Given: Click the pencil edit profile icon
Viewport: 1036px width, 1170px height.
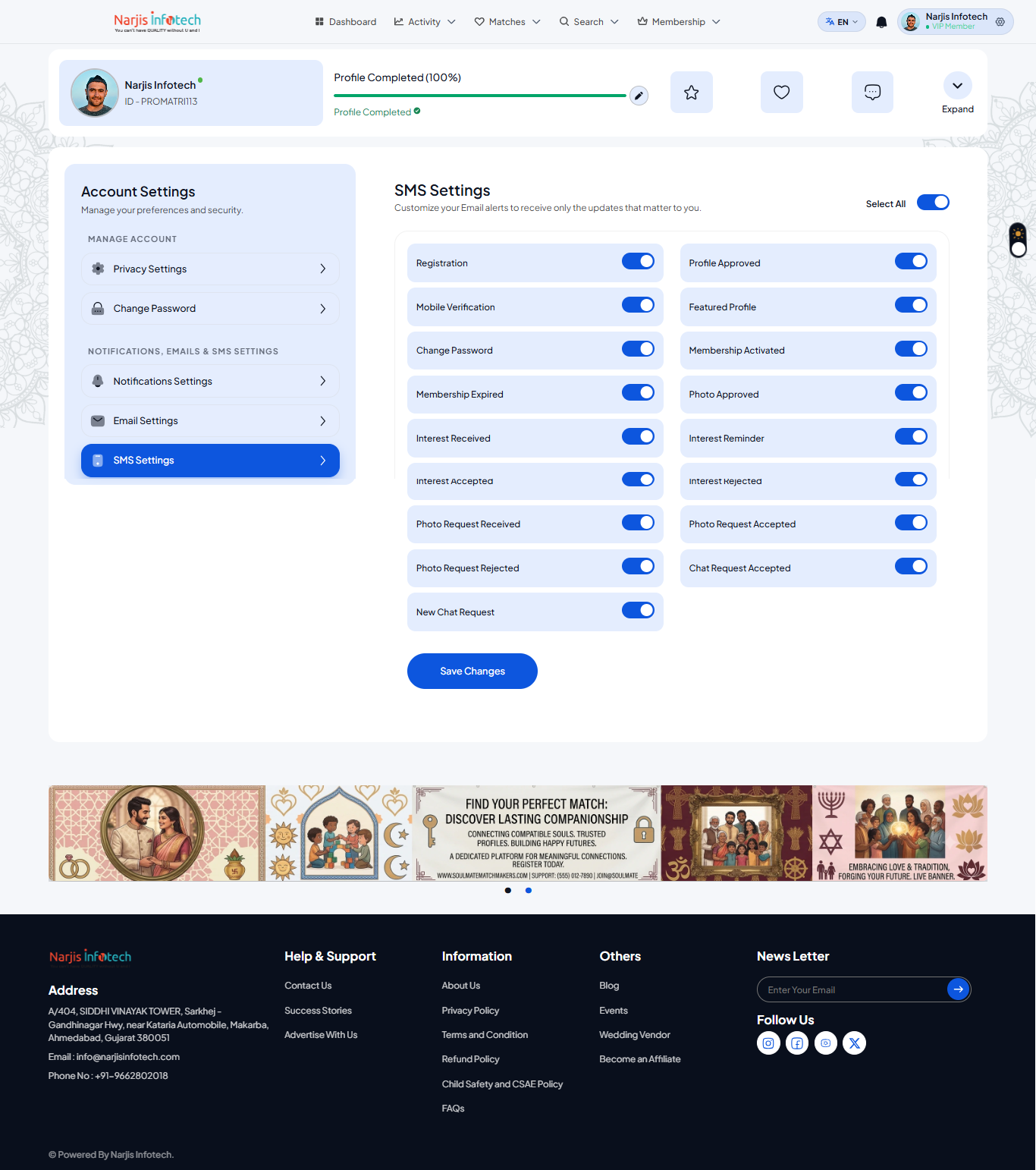Looking at the screenshot, I should pos(639,96).
